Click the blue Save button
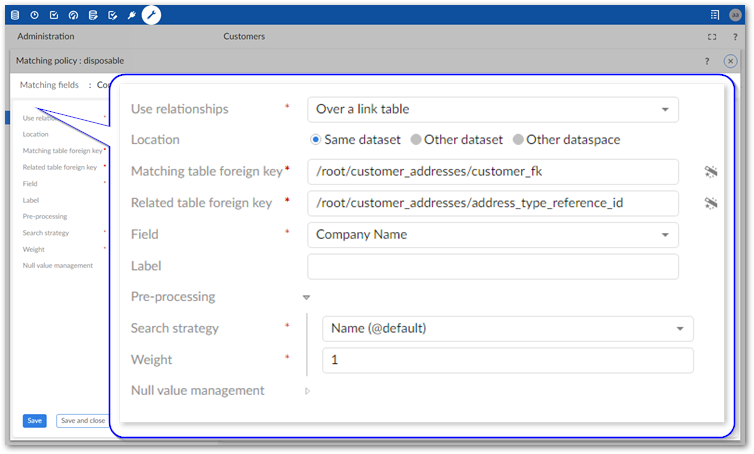Image resolution: width=754 pixels, height=454 pixels. point(35,421)
